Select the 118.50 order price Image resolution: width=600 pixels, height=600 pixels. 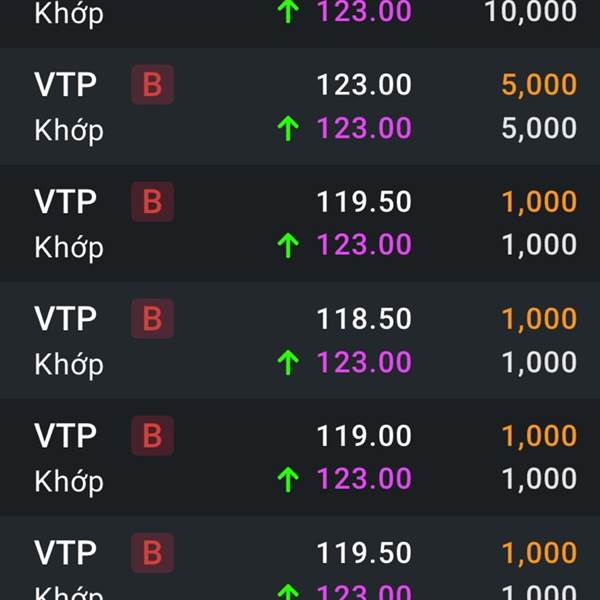click(364, 319)
